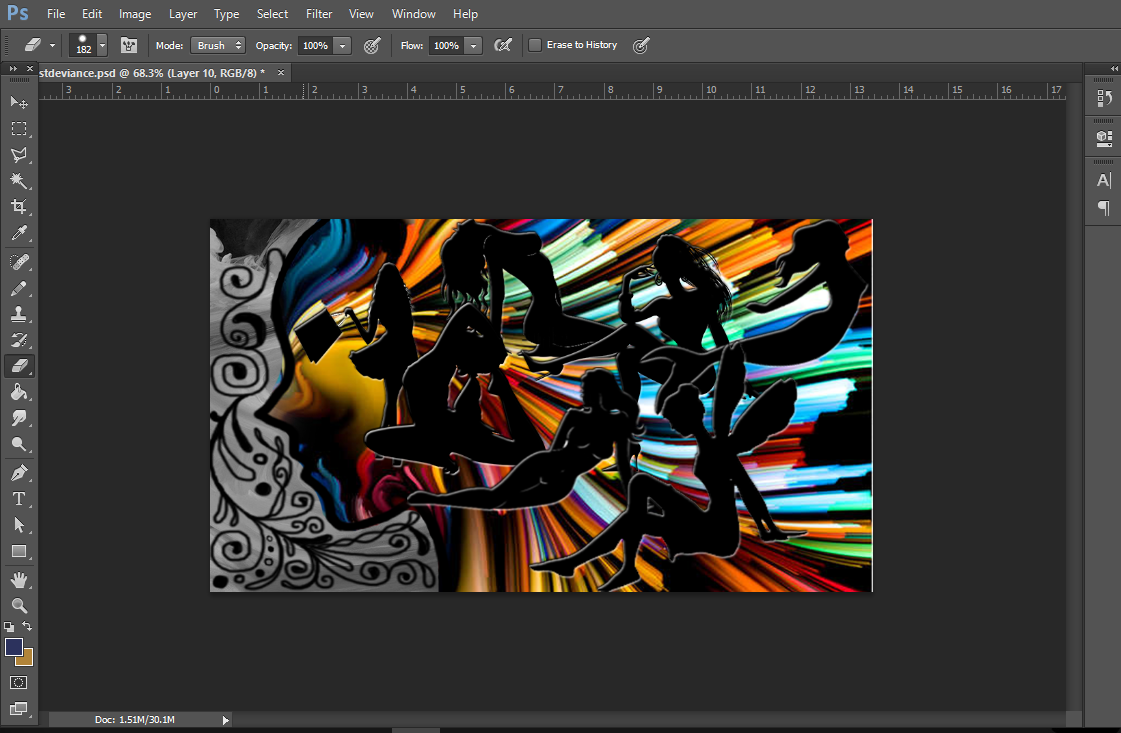Select the Rectangular Marquee tool

[x=19, y=129]
